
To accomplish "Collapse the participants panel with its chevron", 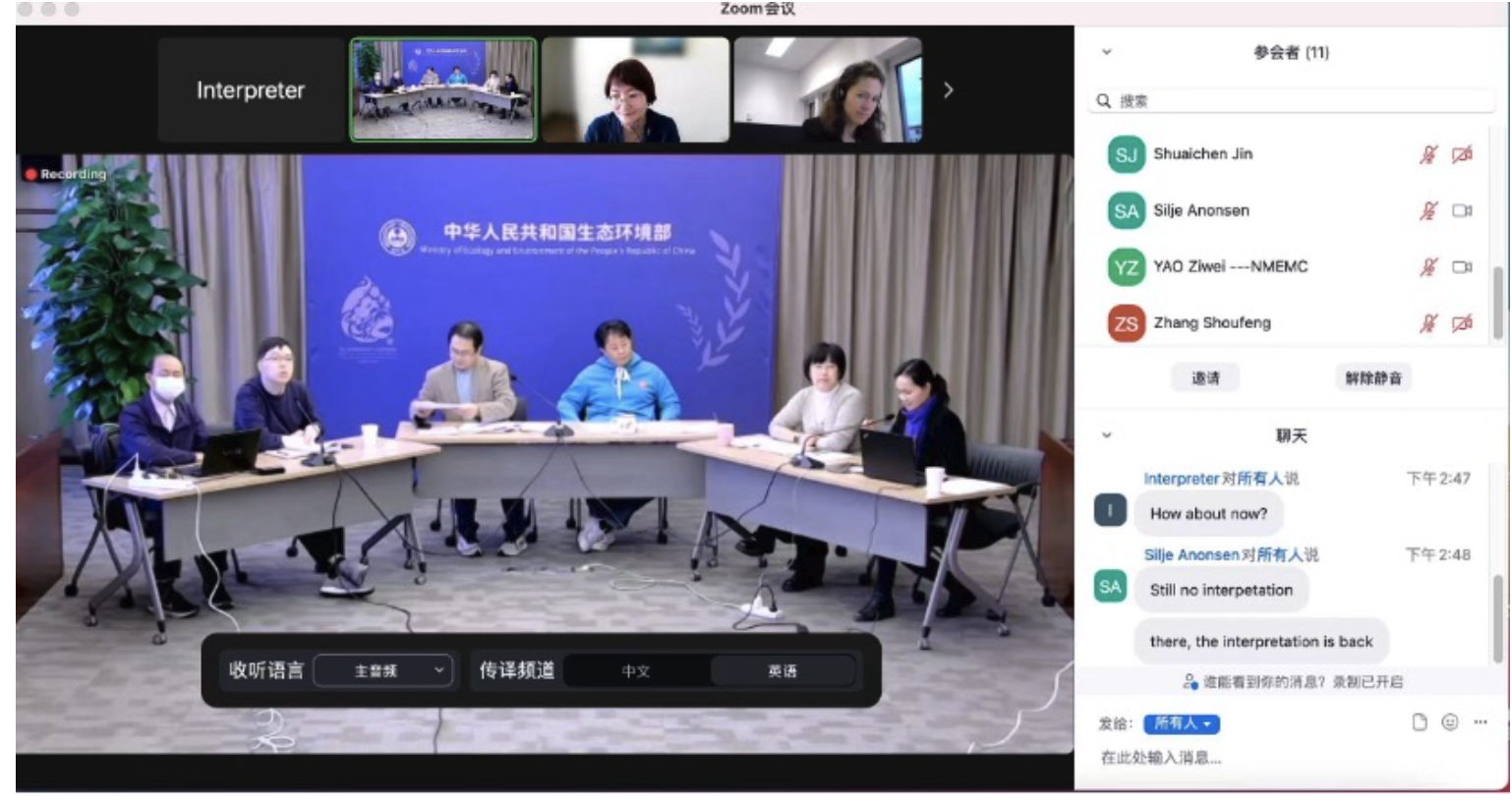I will tap(1107, 52).
